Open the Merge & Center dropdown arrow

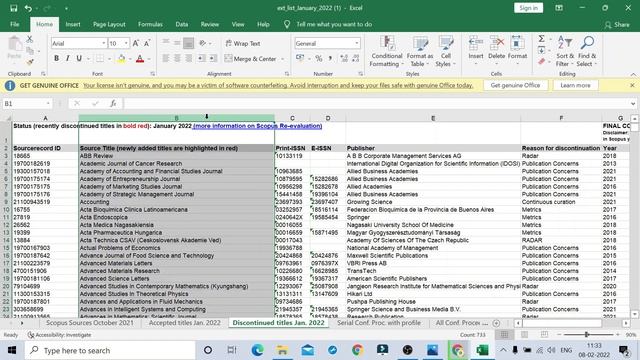282,59
